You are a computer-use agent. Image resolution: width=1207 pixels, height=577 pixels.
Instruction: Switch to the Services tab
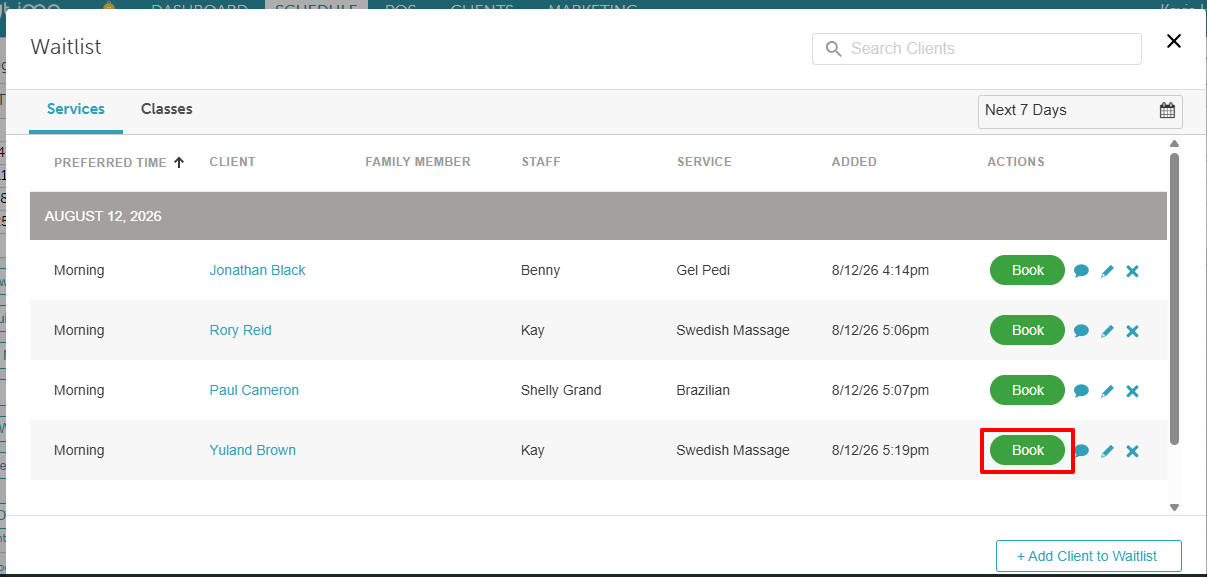click(x=76, y=109)
